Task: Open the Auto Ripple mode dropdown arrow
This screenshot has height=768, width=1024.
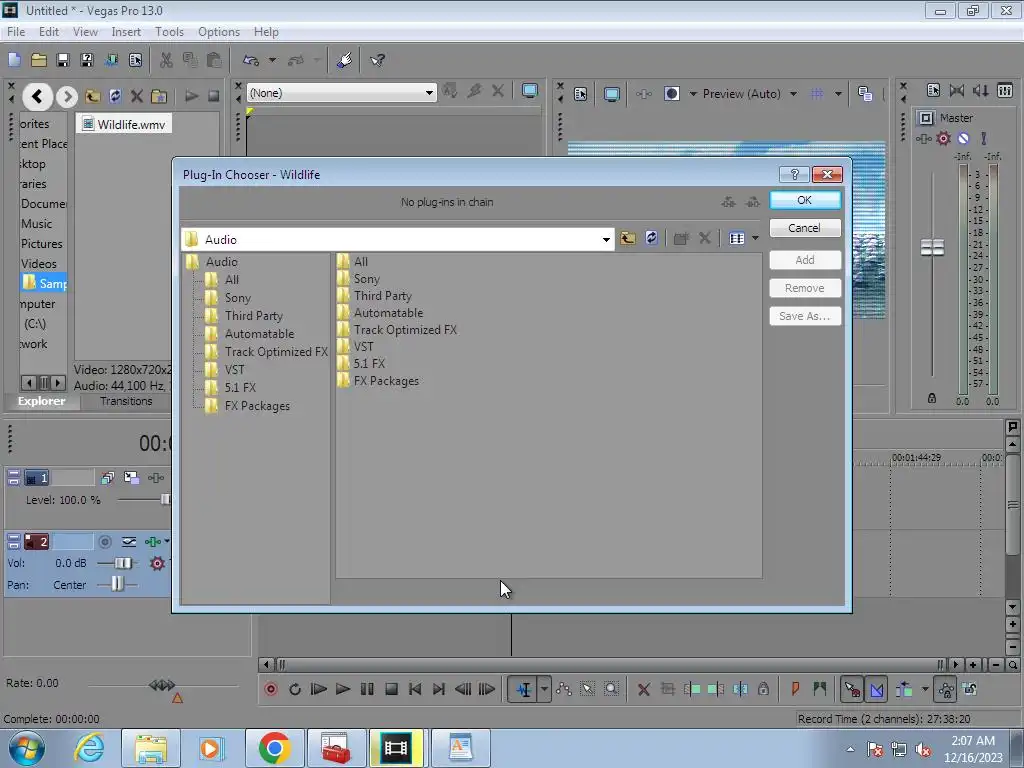Action: (x=925, y=689)
